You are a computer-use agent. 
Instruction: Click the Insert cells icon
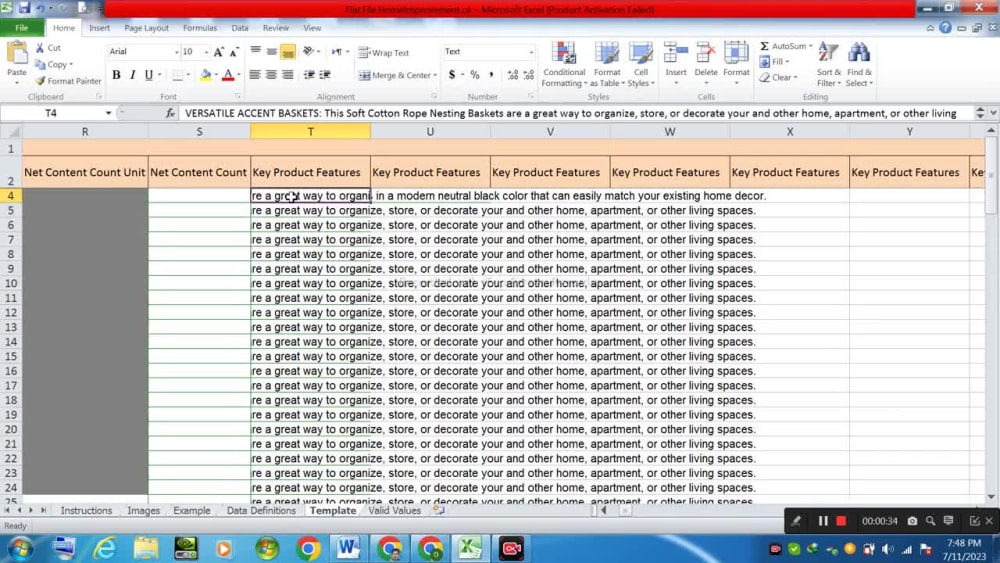675,54
